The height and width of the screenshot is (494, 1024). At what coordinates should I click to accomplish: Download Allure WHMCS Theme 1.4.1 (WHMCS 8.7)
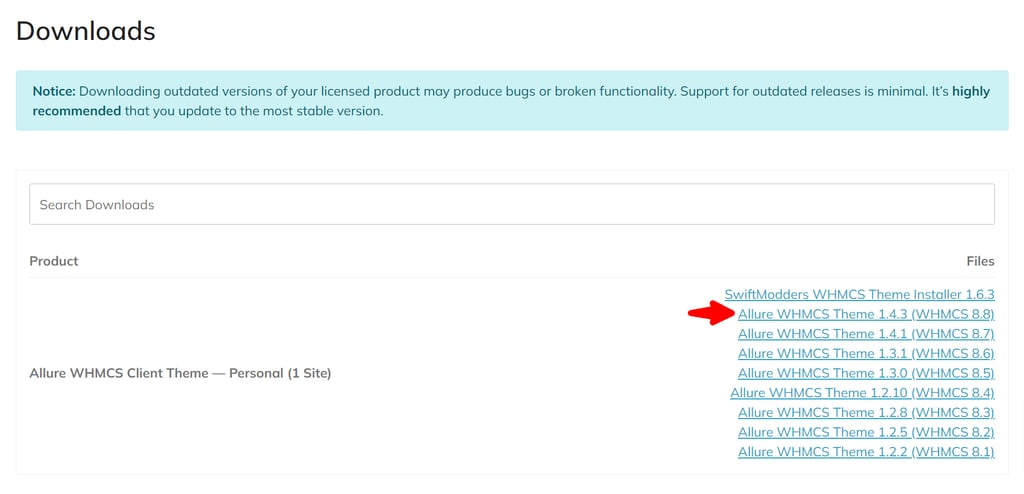click(x=866, y=334)
